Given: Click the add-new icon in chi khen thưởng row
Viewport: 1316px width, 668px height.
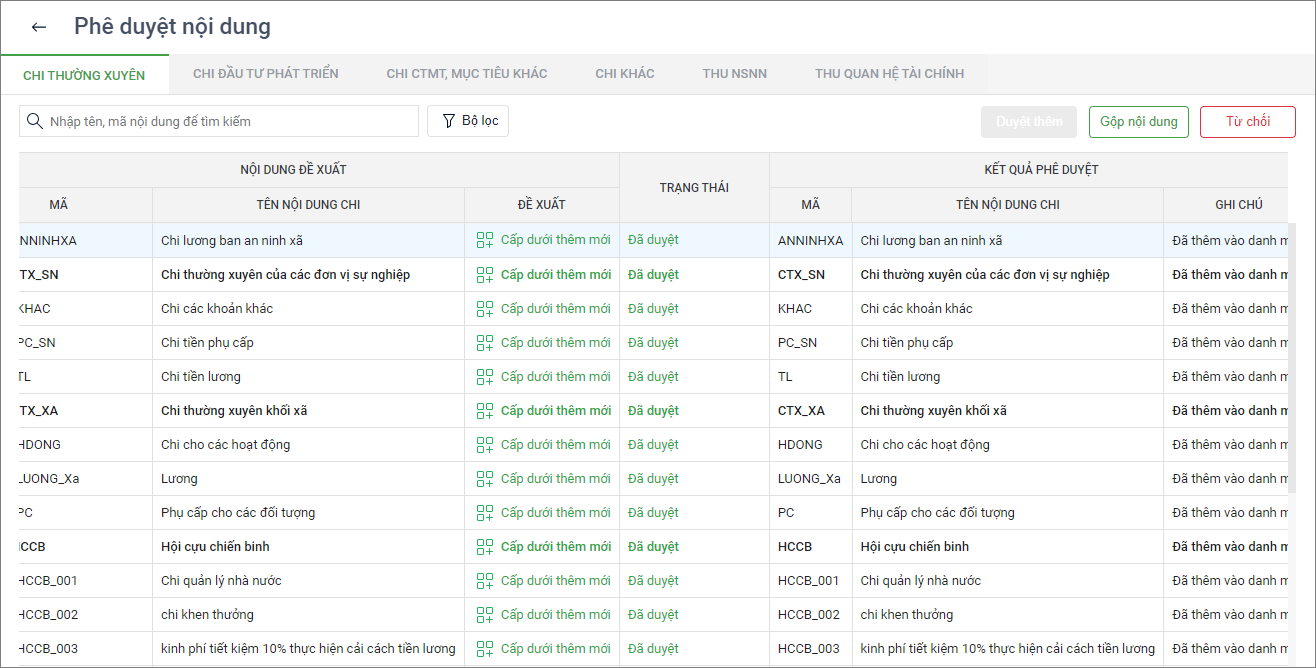Looking at the screenshot, I should tap(485, 615).
